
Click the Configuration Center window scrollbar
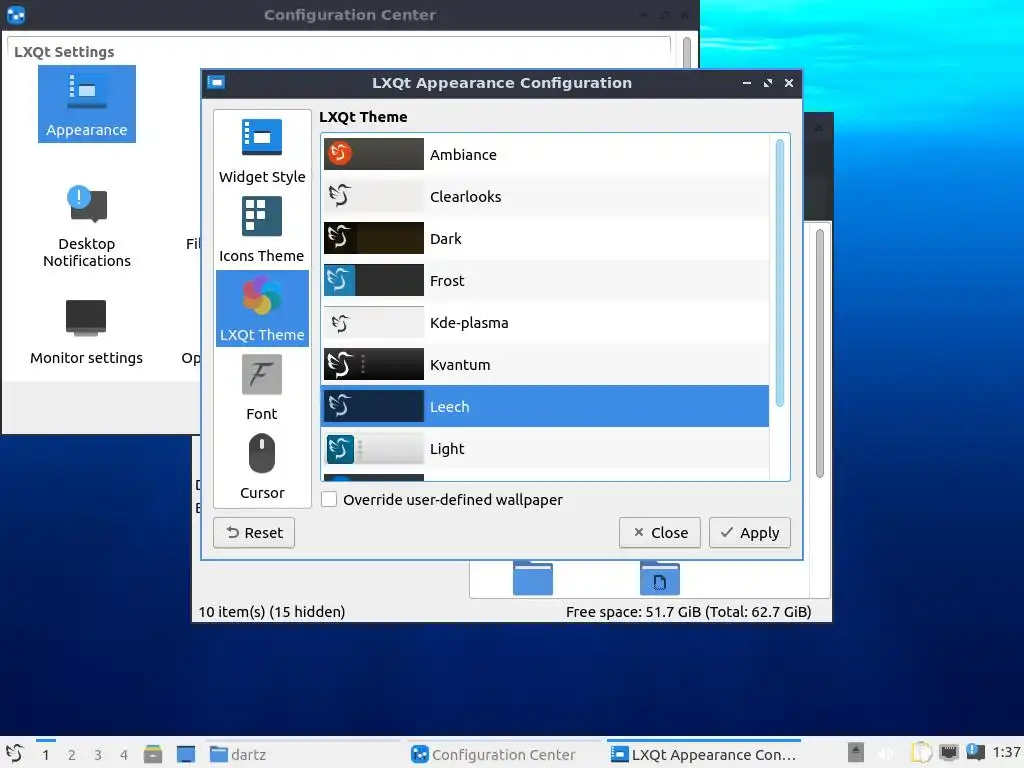click(x=686, y=52)
